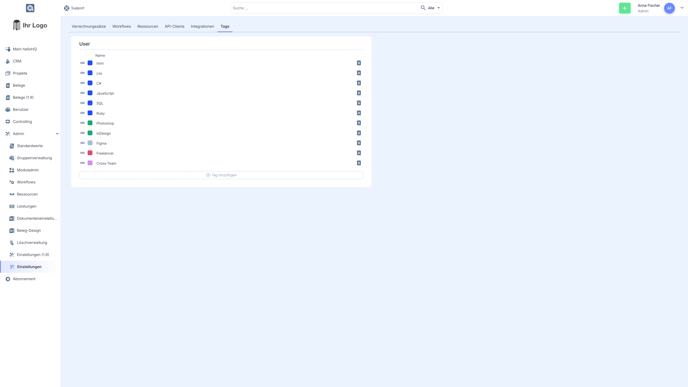Image resolution: width=688 pixels, height=387 pixels.
Task: Click the search magnifier icon
Action: pyautogui.click(x=423, y=8)
